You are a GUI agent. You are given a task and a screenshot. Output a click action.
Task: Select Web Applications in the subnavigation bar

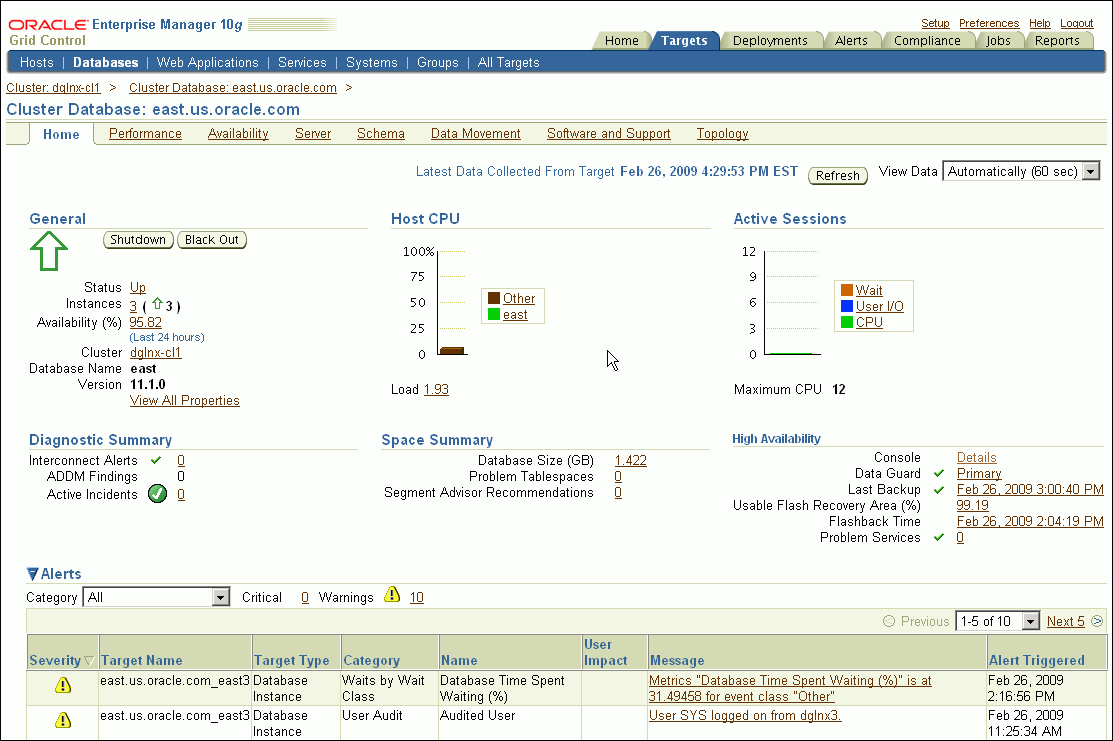click(x=207, y=62)
